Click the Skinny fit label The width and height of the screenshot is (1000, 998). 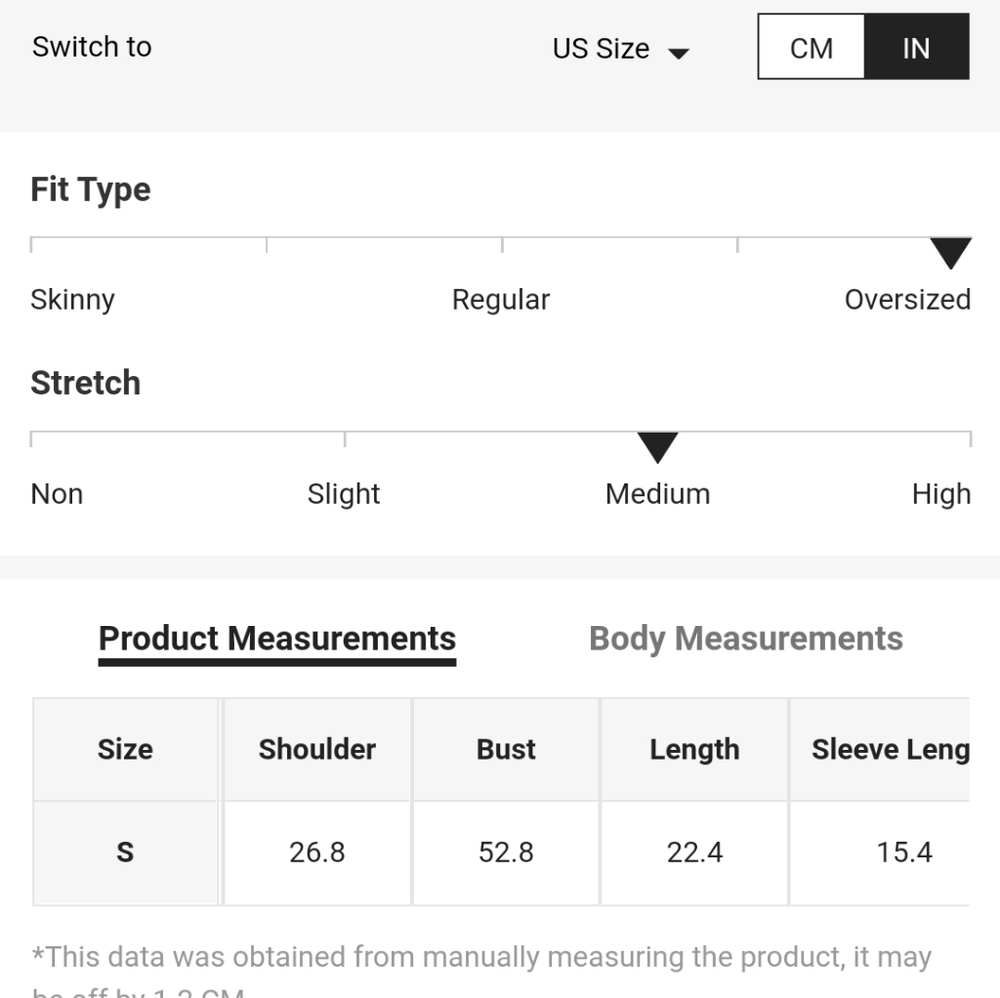pyautogui.click(x=73, y=300)
